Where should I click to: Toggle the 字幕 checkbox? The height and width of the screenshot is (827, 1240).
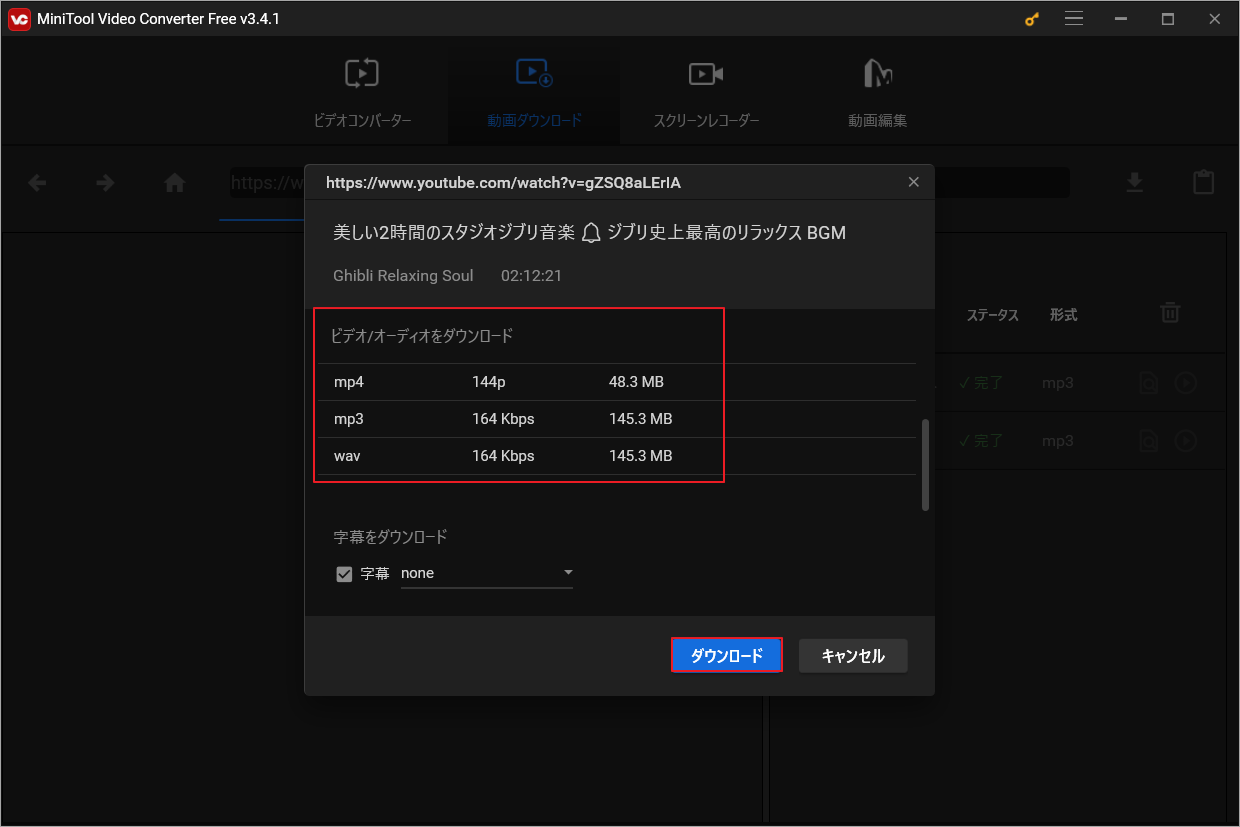click(x=344, y=574)
